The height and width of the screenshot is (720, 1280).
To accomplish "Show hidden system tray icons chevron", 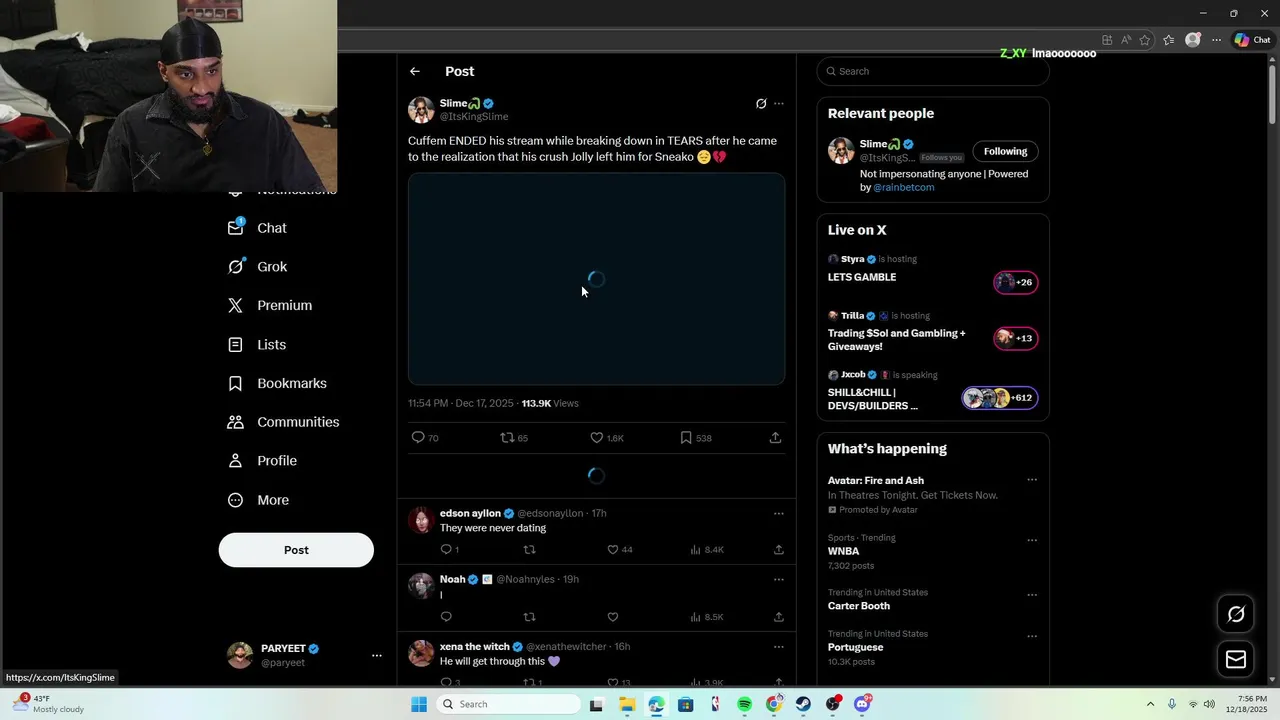I will tap(1150, 704).
